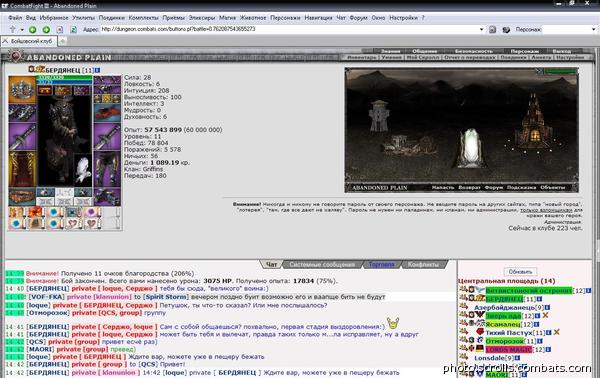Switch to Системные сообщения chat tab
600x378 pixels.
click(322, 264)
